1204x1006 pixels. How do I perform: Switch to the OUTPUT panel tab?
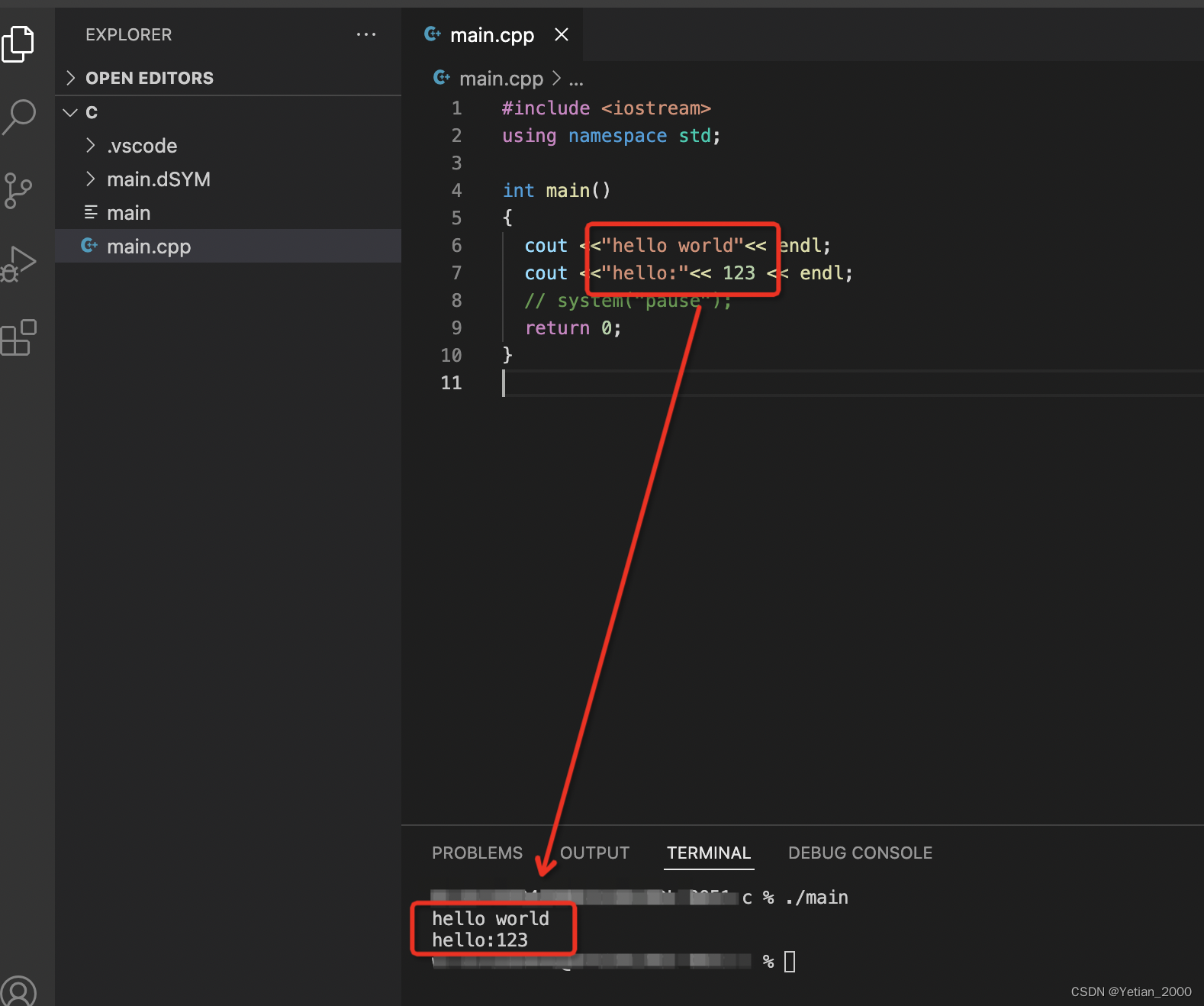click(x=595, y=853)
